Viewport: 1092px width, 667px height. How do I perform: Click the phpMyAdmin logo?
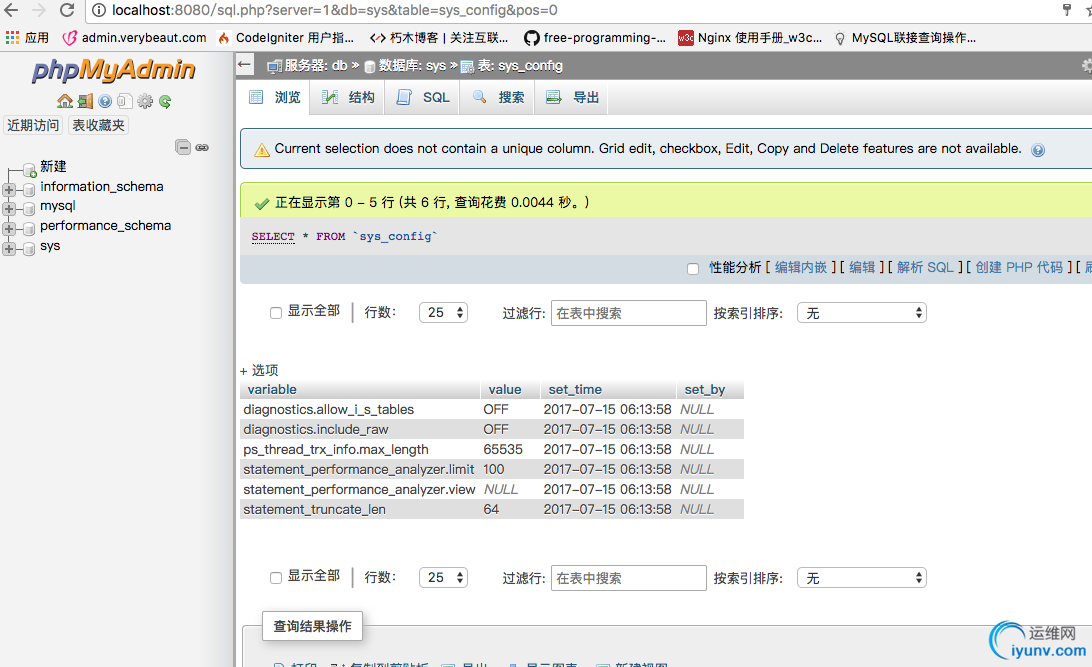click(x=114, y=70)
